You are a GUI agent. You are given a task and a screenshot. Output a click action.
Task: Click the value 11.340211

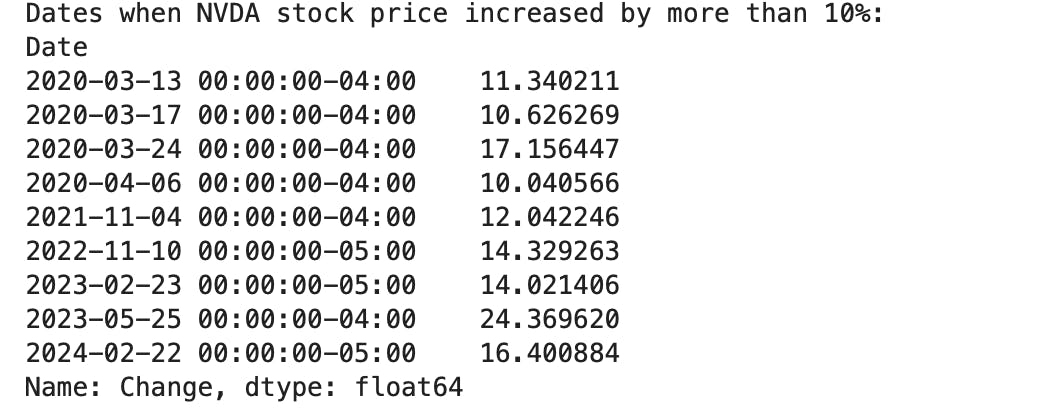click(x=549, y=81)
